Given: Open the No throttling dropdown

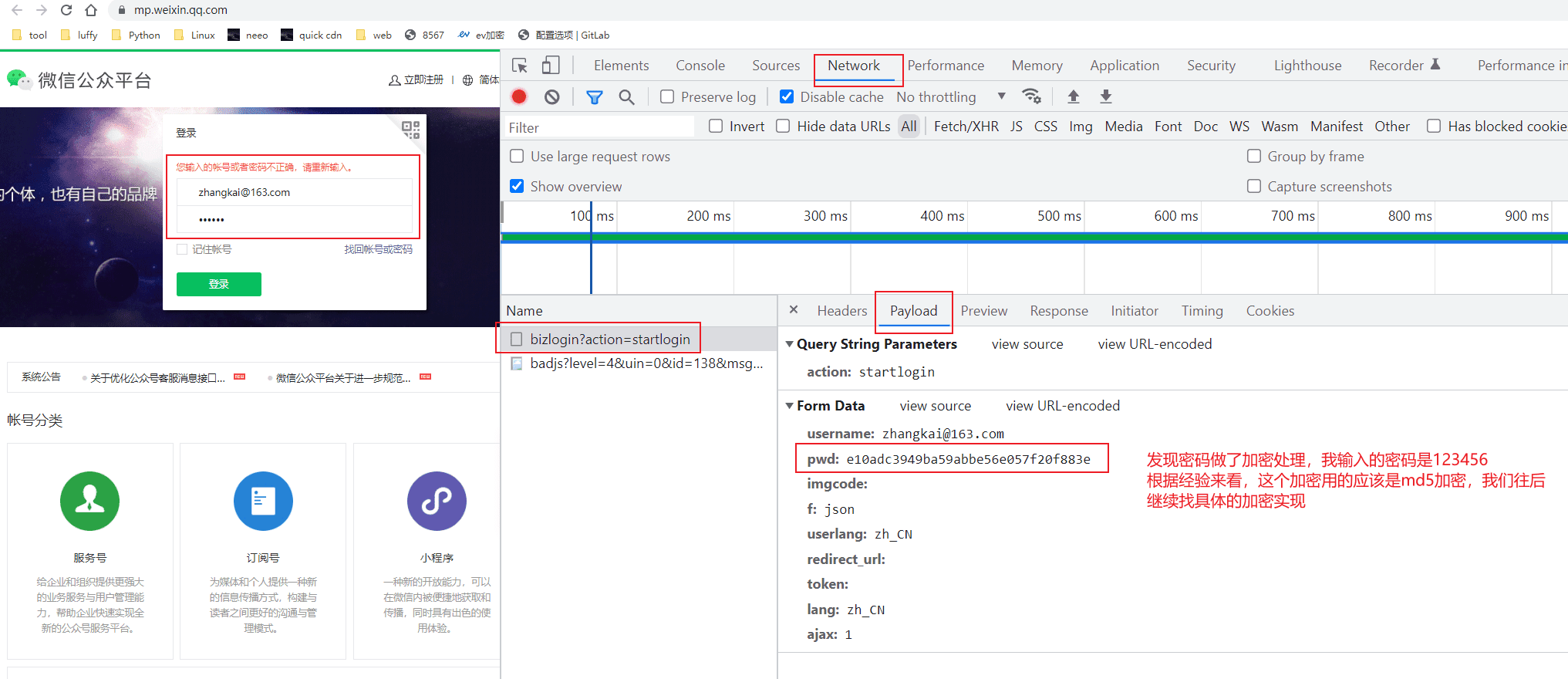Looking at the screenshot, I should click(951, 96).
